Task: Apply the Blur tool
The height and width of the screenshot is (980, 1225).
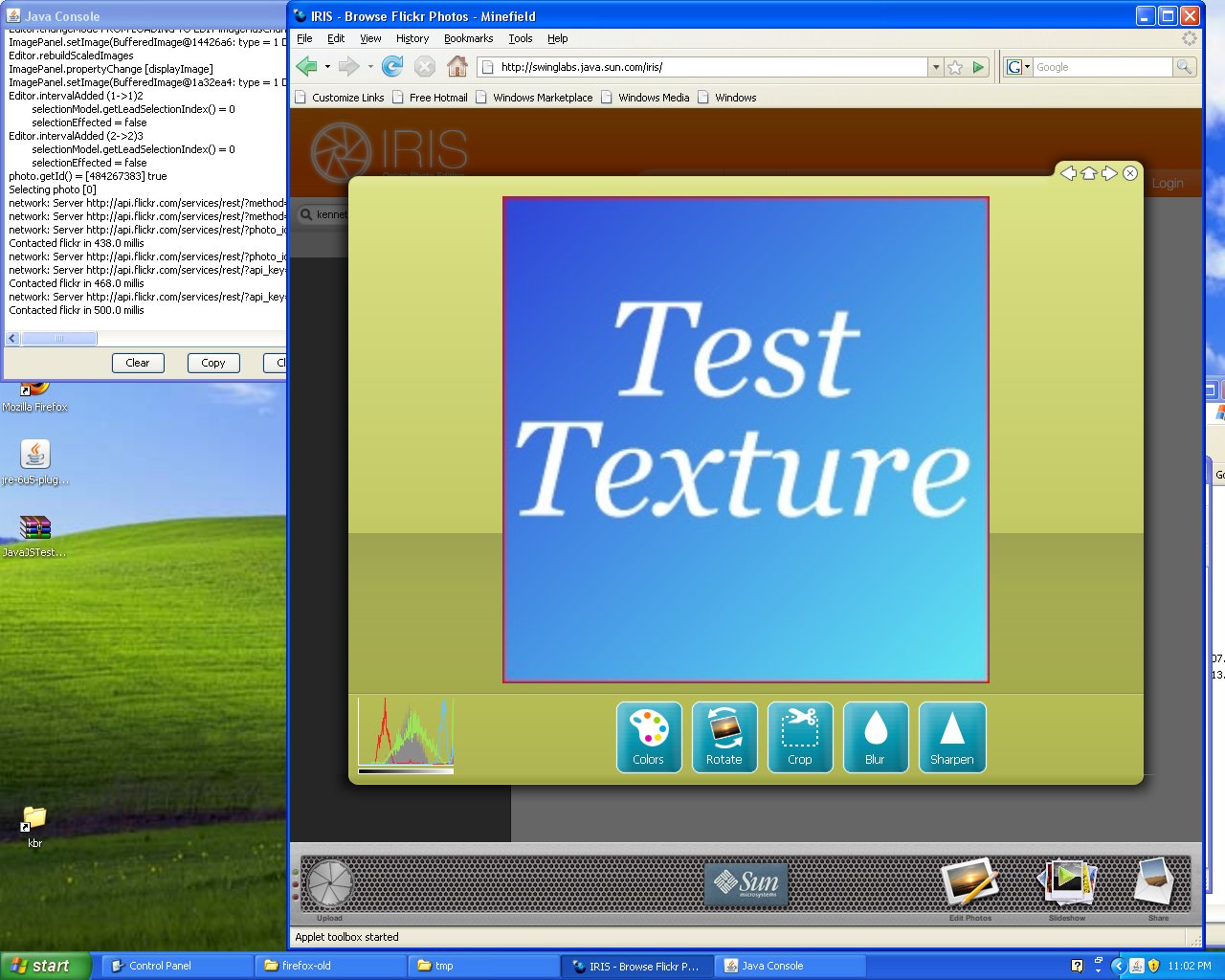Action: pyautogui.click(x=876, y=736)
